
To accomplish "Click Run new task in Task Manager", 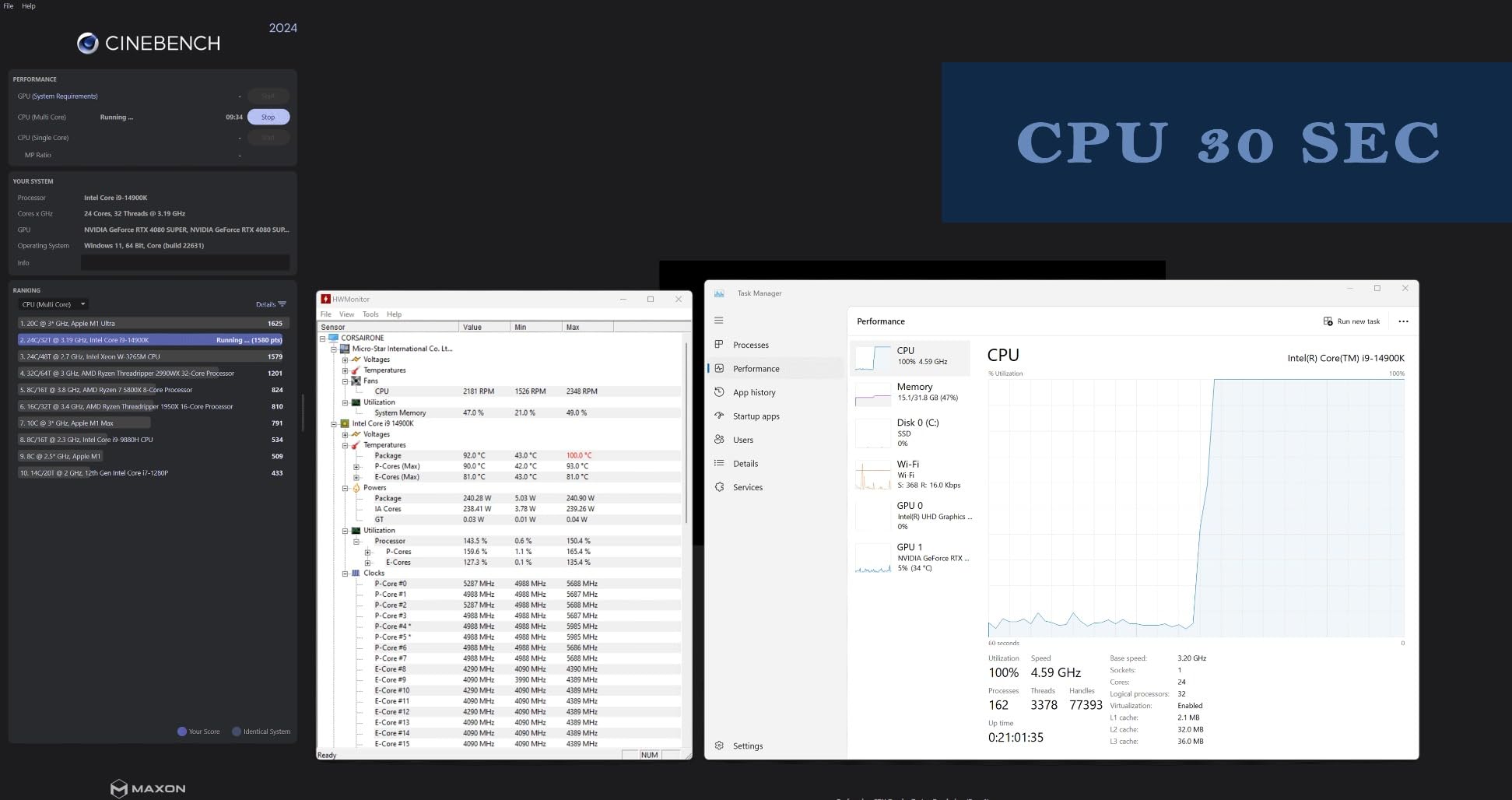I will click(1352, 321).
